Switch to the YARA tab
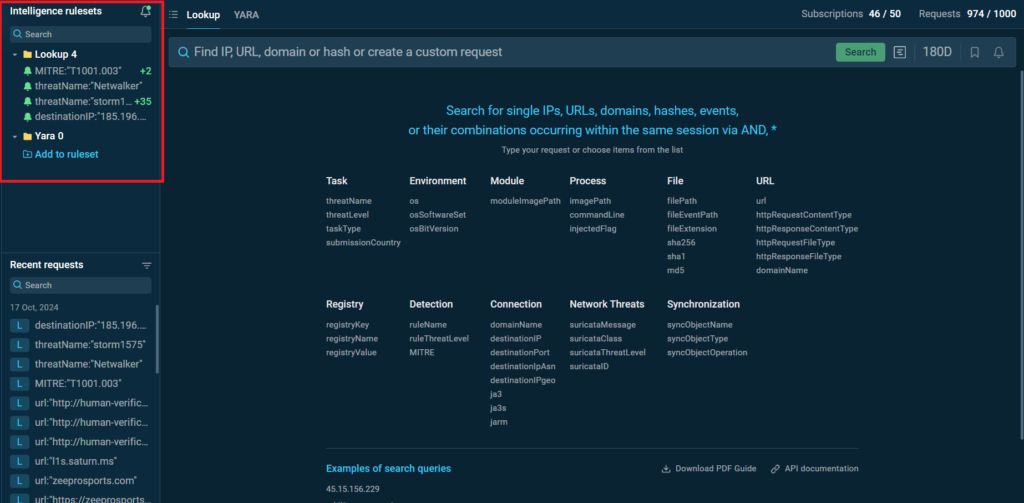Image resolution: width=1024 pixels, height=503 pixels. pyautogui.click(x=246, y=15)
